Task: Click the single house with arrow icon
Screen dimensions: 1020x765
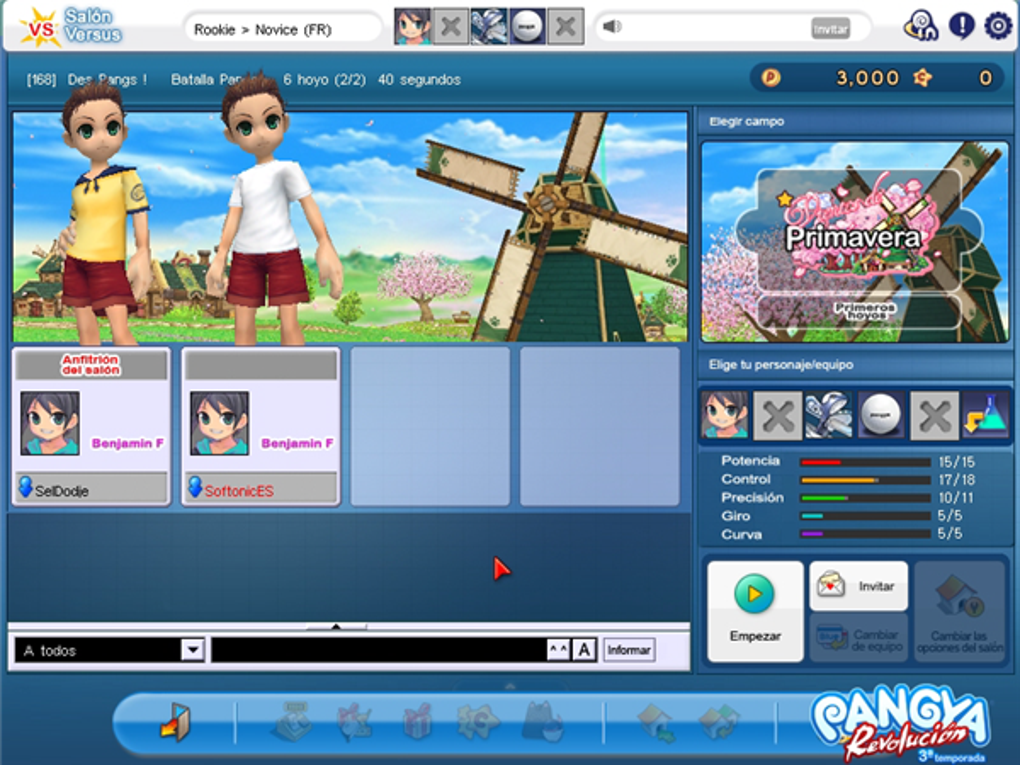Action: tap(657, 723)
